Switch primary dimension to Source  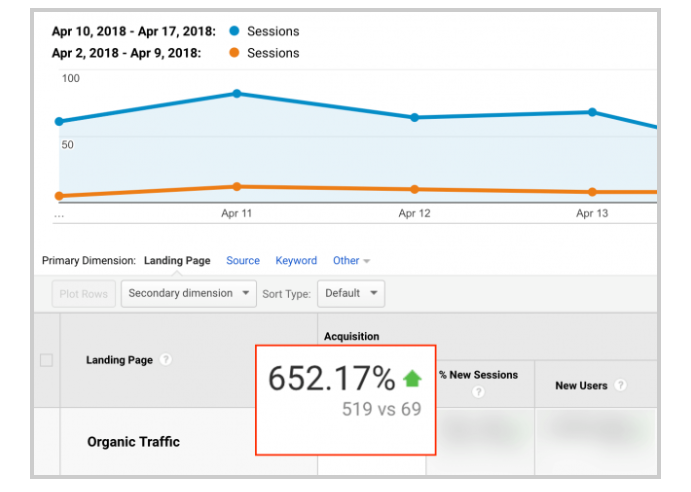pyautogui.click(x=243, y=261)
